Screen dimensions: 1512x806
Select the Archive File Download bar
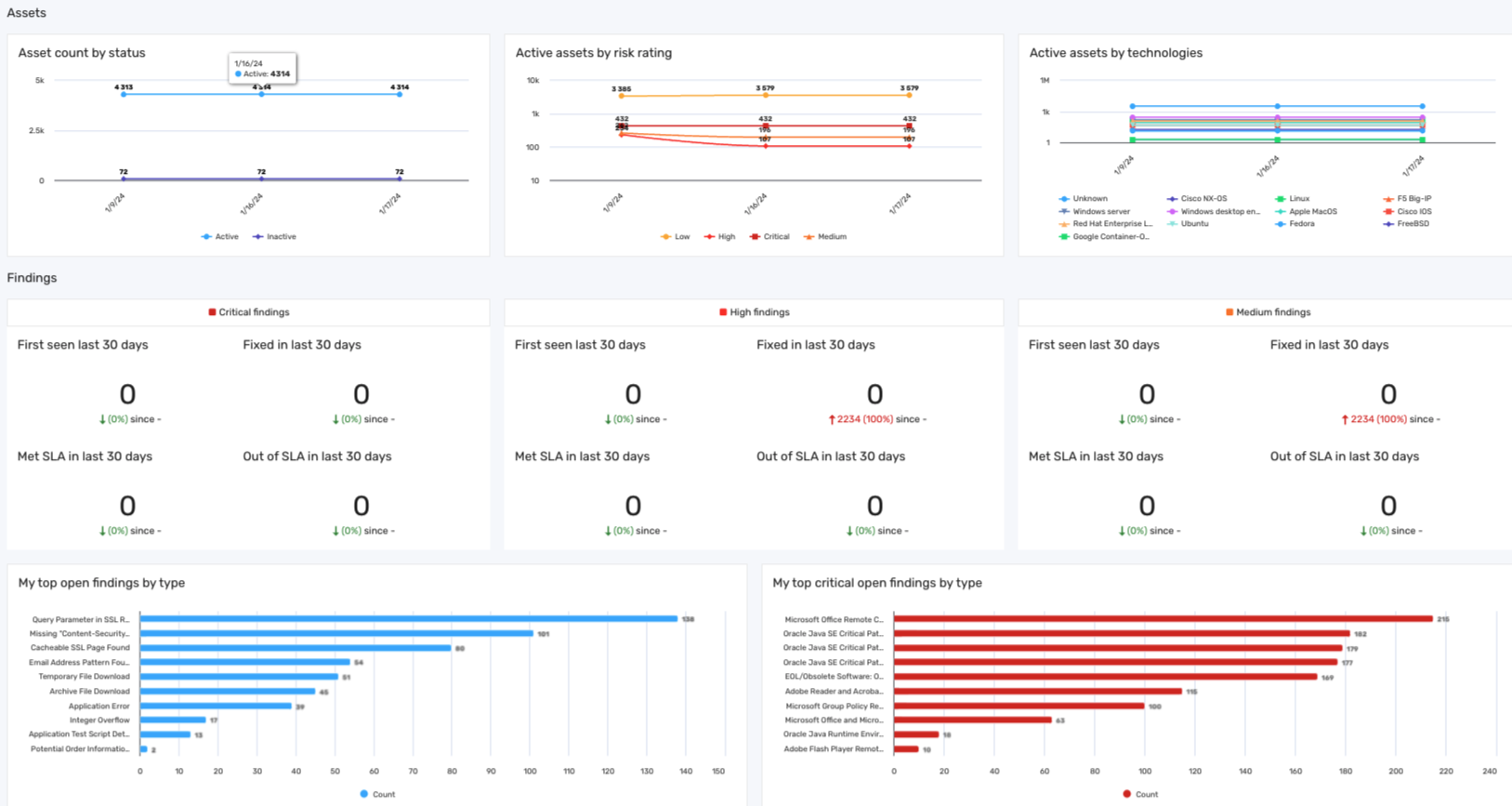click(228, 692)
